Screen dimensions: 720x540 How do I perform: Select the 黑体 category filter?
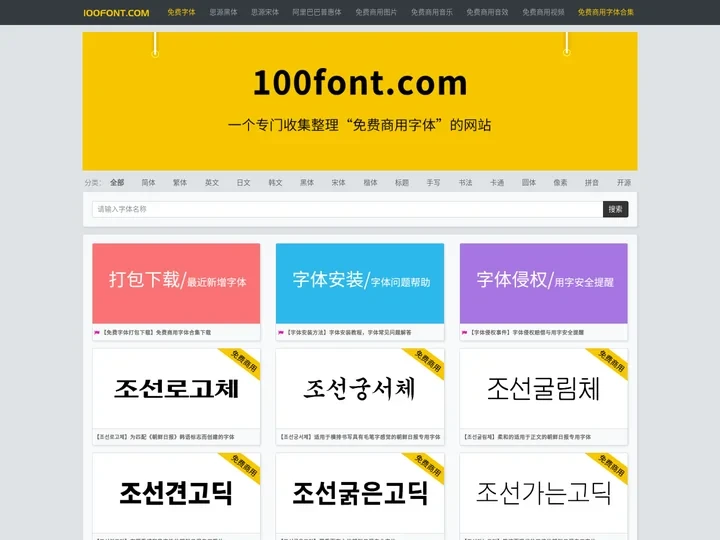(307, 182)
